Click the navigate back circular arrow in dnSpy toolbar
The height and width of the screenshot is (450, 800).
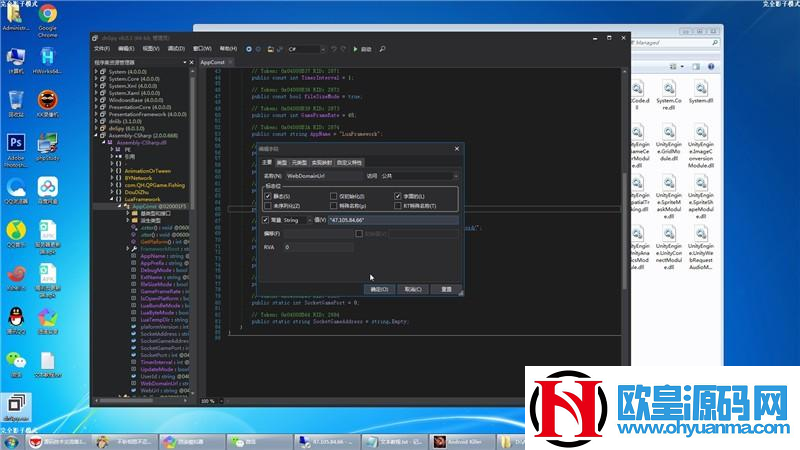coord(249,49)
